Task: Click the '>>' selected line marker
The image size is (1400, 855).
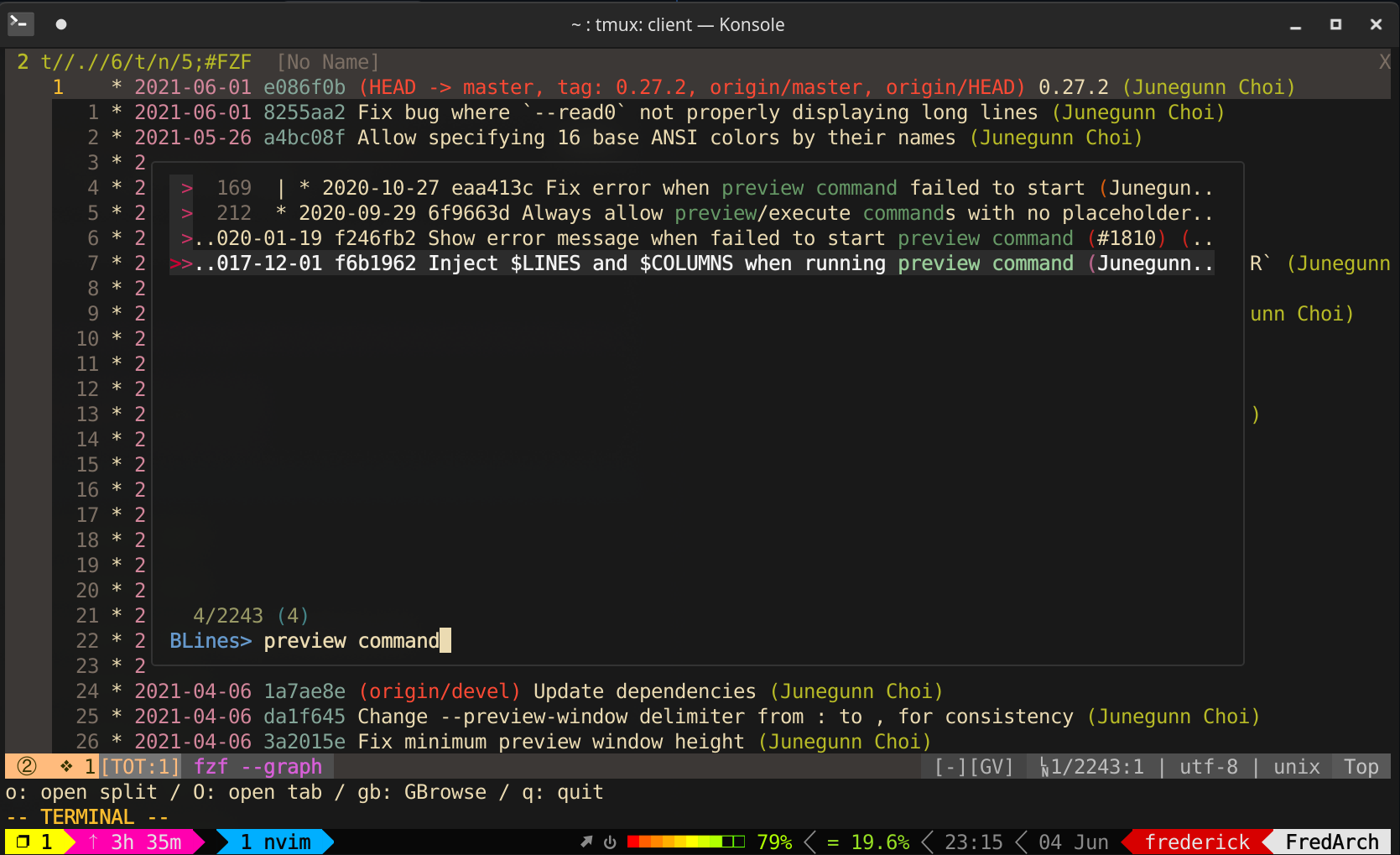Action: pyautogui.click(x=181, y=263)
